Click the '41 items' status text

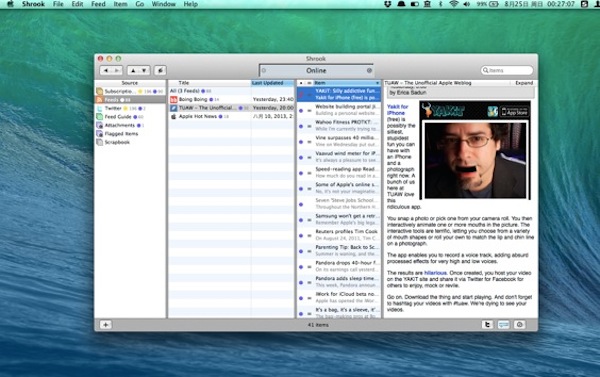pos(318,325)
